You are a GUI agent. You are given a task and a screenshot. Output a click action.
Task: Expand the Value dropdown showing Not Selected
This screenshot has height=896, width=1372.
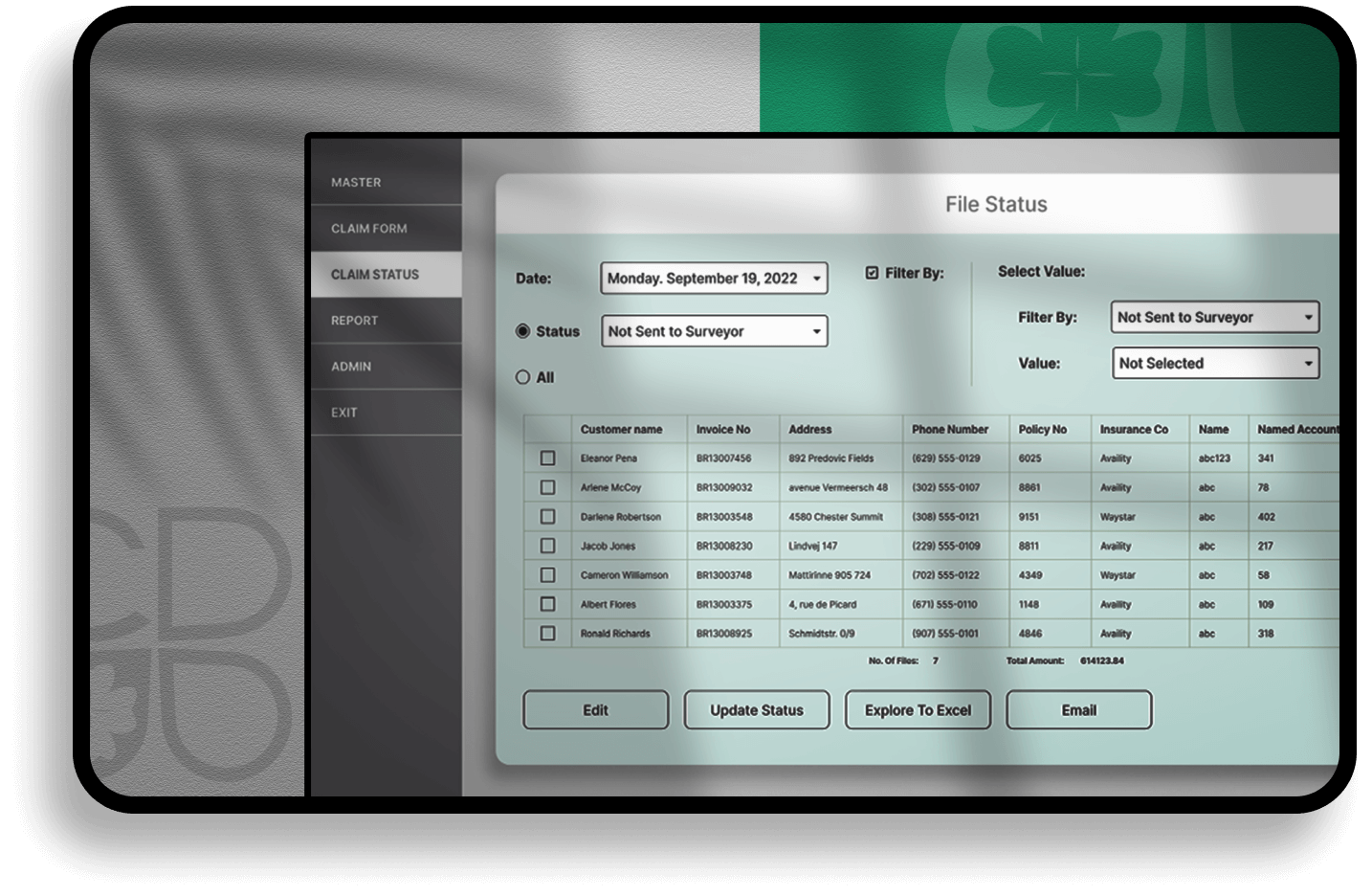(x=1213, y=363)
